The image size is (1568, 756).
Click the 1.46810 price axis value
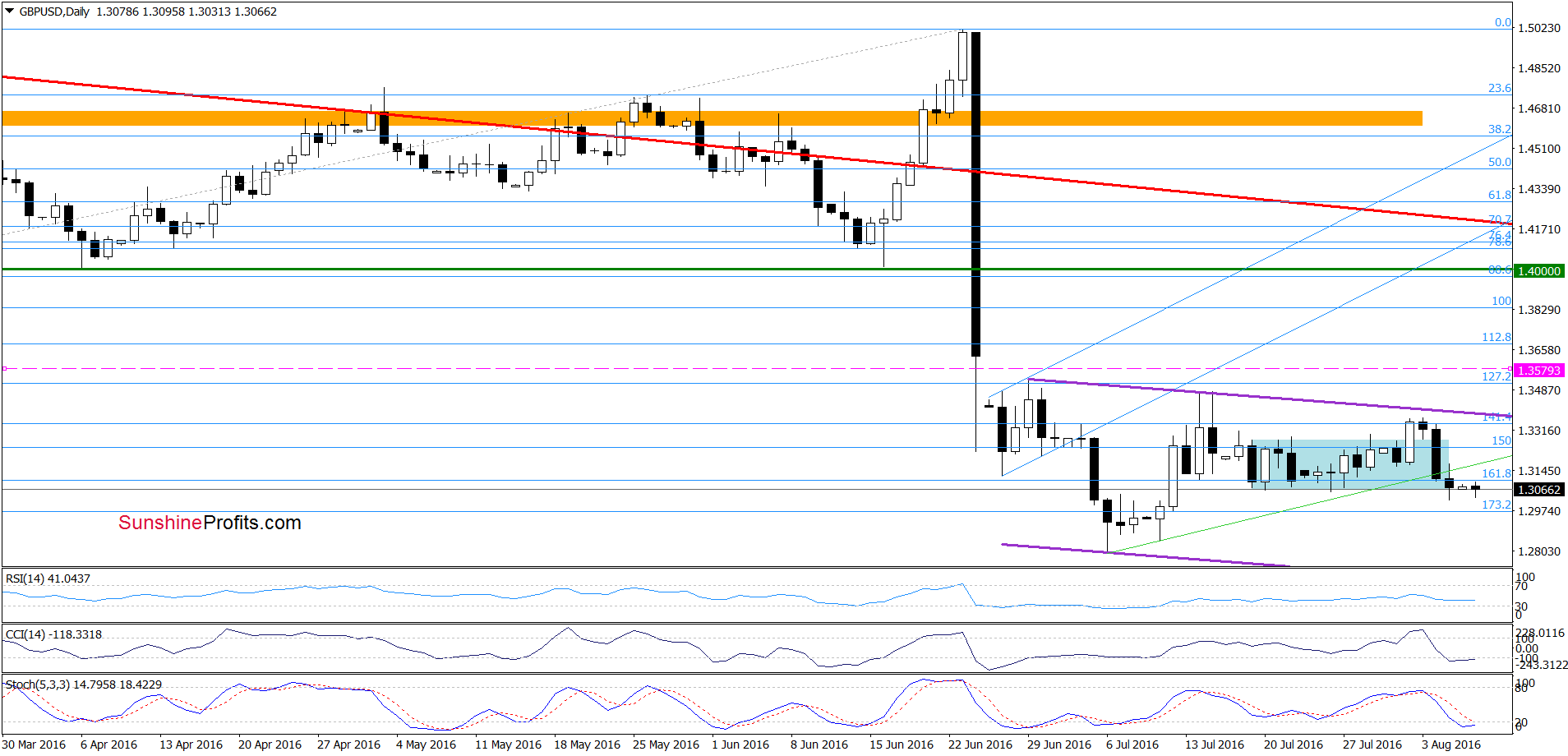[x=1538, y=108]
